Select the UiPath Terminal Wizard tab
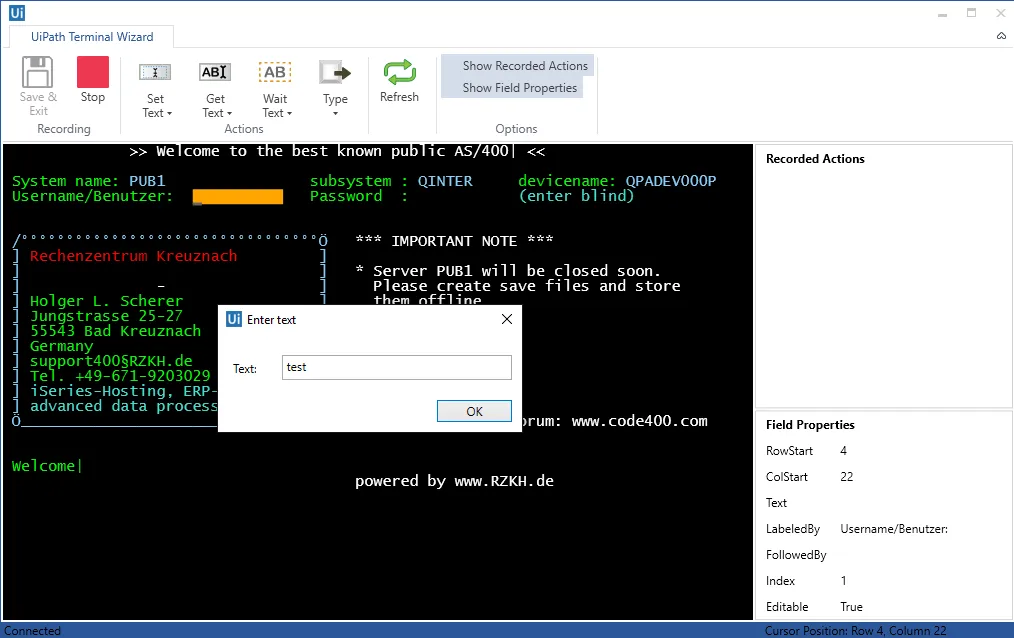 click(x=92, y=37)
